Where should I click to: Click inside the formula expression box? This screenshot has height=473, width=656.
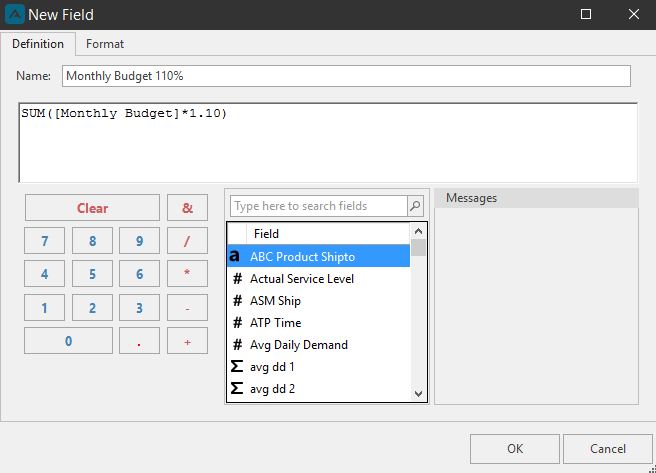pos(328,143)
